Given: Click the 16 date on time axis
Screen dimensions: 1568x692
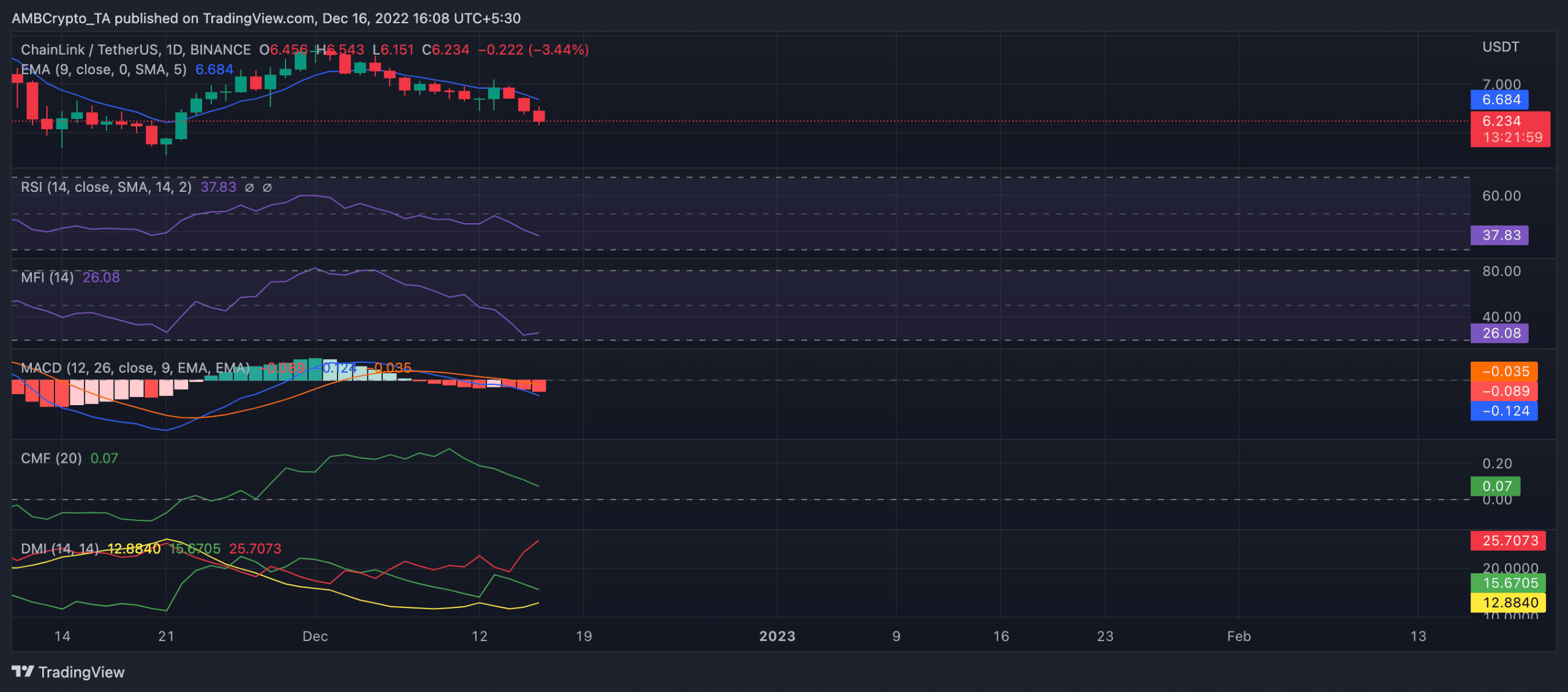Looking at the screenshot, I should tap(1001, 636).
